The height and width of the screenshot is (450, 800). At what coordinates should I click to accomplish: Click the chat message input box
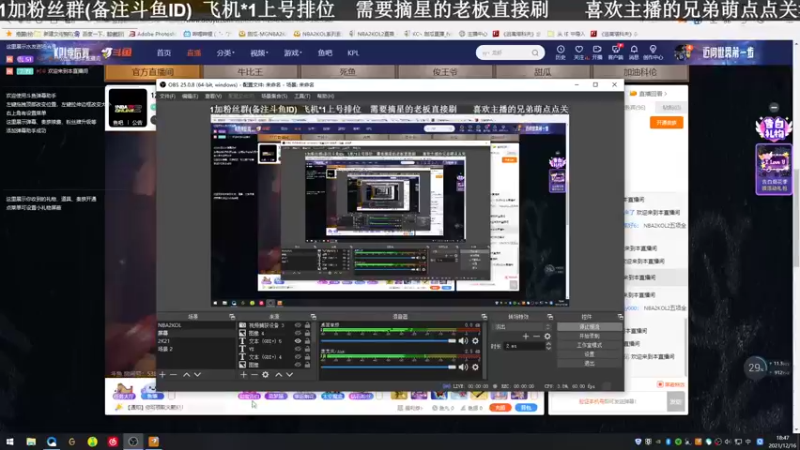pos(608,402)
